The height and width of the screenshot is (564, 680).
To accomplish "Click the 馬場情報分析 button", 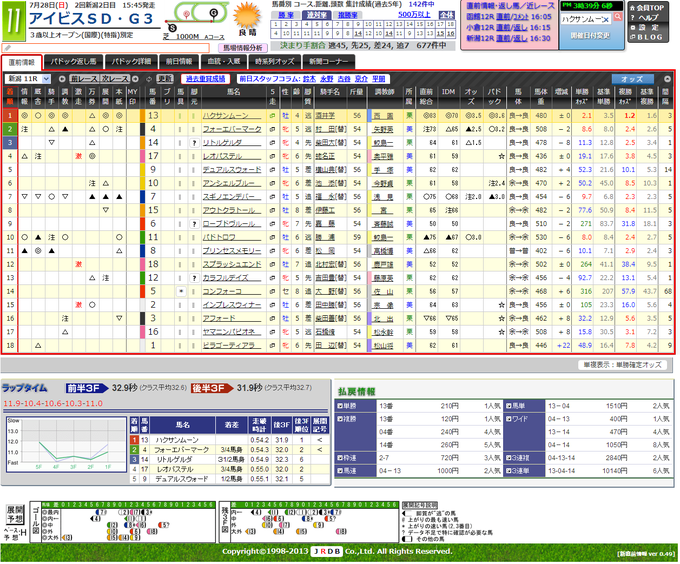I will click(242, 48).
